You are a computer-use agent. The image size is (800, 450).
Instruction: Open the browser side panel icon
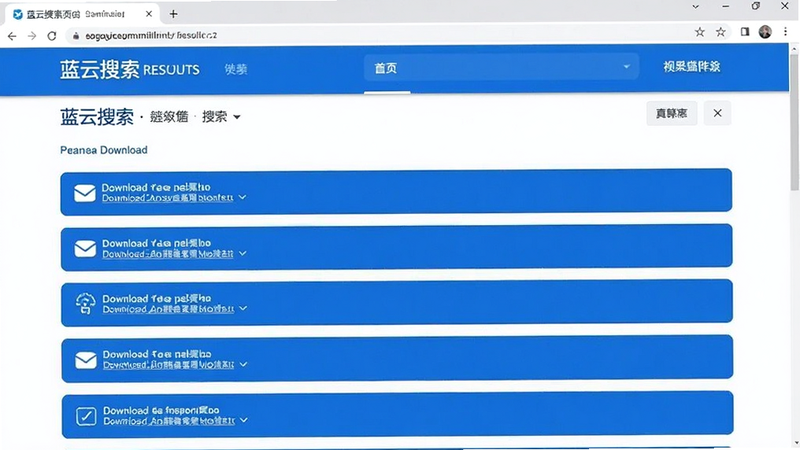tap(745, 32)
